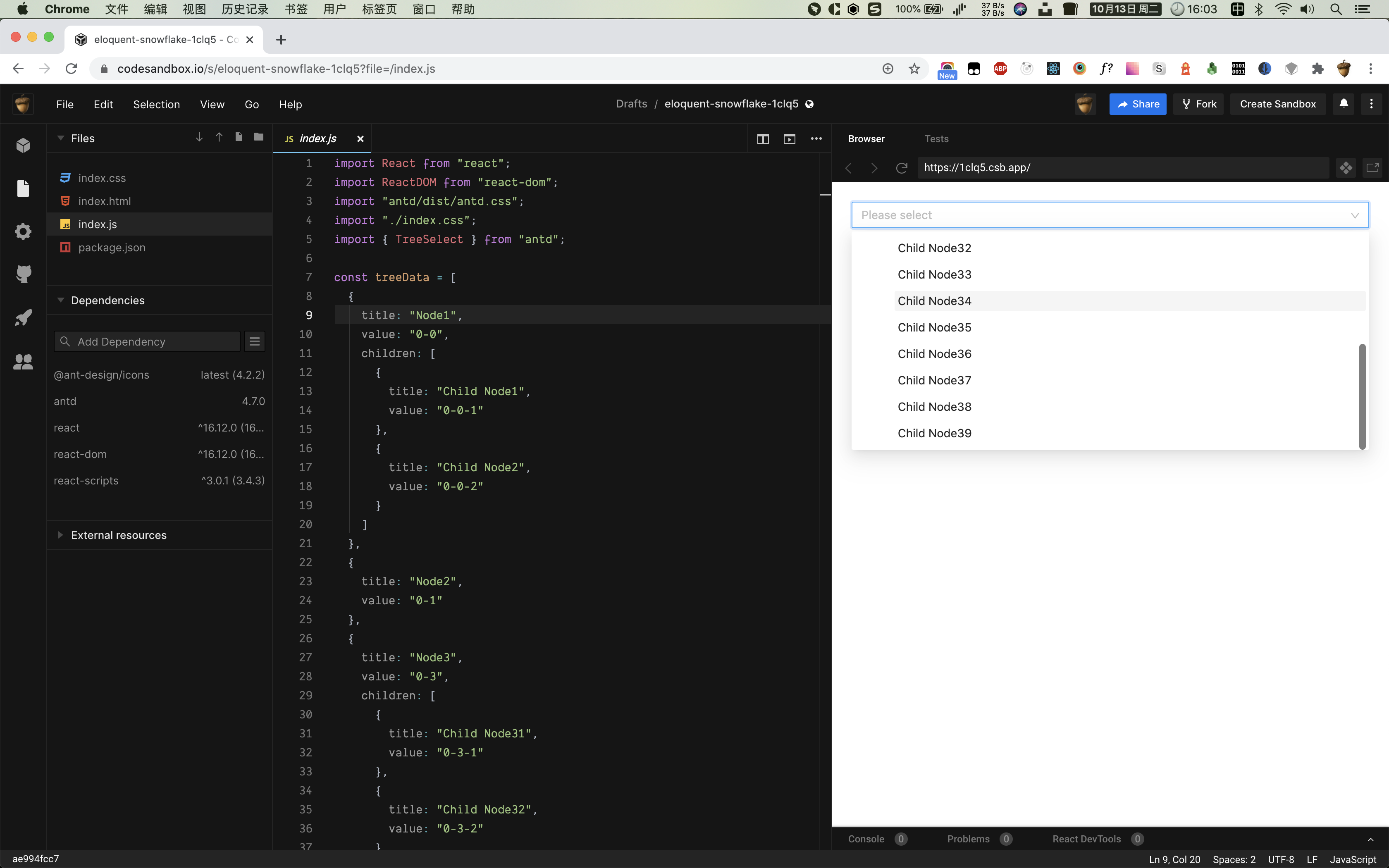Click the Create Sandbox button
1389x868 pixels.
1278,104
